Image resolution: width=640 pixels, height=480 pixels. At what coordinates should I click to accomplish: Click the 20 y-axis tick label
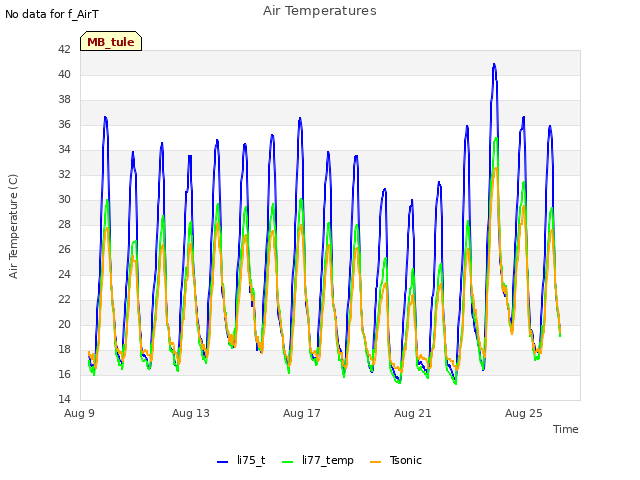(64, 324)
